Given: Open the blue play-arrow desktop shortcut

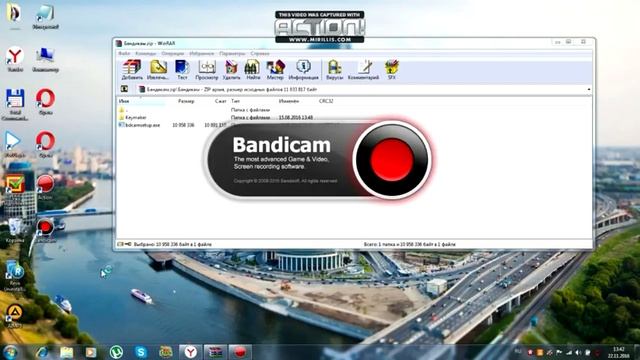Looking at the screenshot, I should (14, 144).
